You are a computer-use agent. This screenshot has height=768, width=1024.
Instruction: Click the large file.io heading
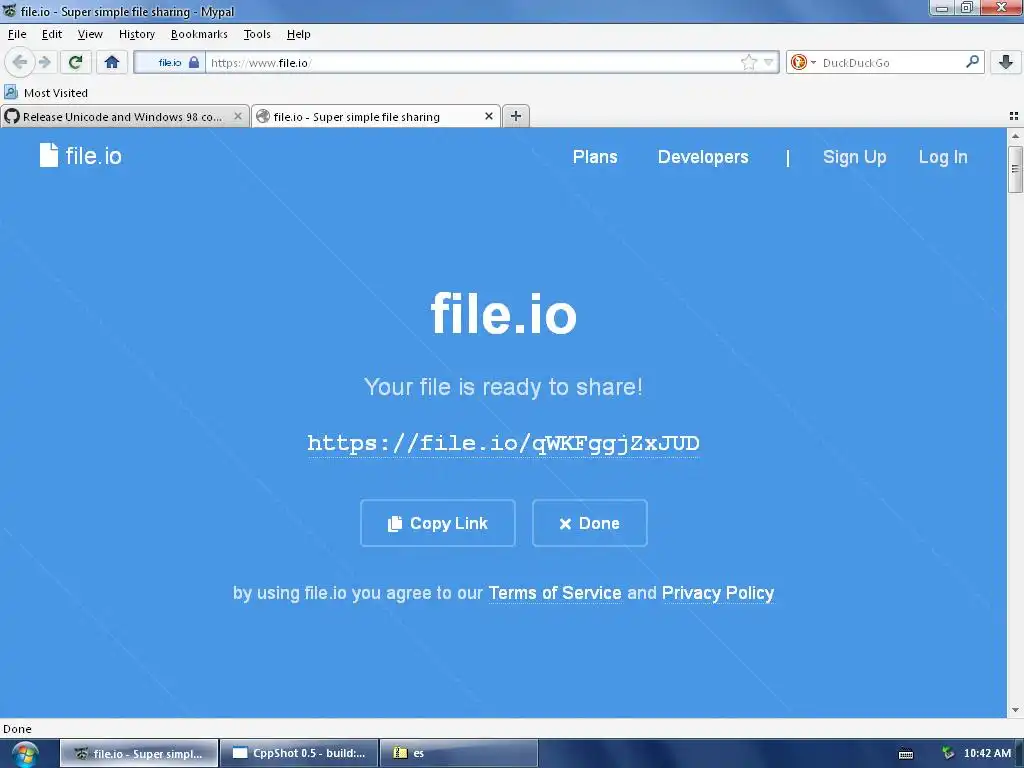[x=504, y=314]
